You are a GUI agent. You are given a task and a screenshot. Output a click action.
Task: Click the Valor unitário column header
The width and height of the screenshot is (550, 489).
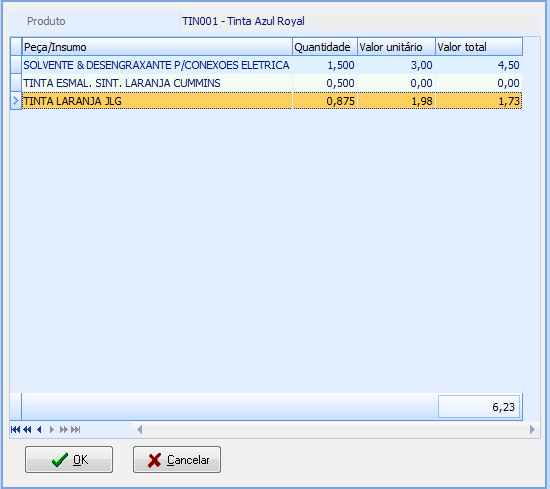click(x=396, y=47)
